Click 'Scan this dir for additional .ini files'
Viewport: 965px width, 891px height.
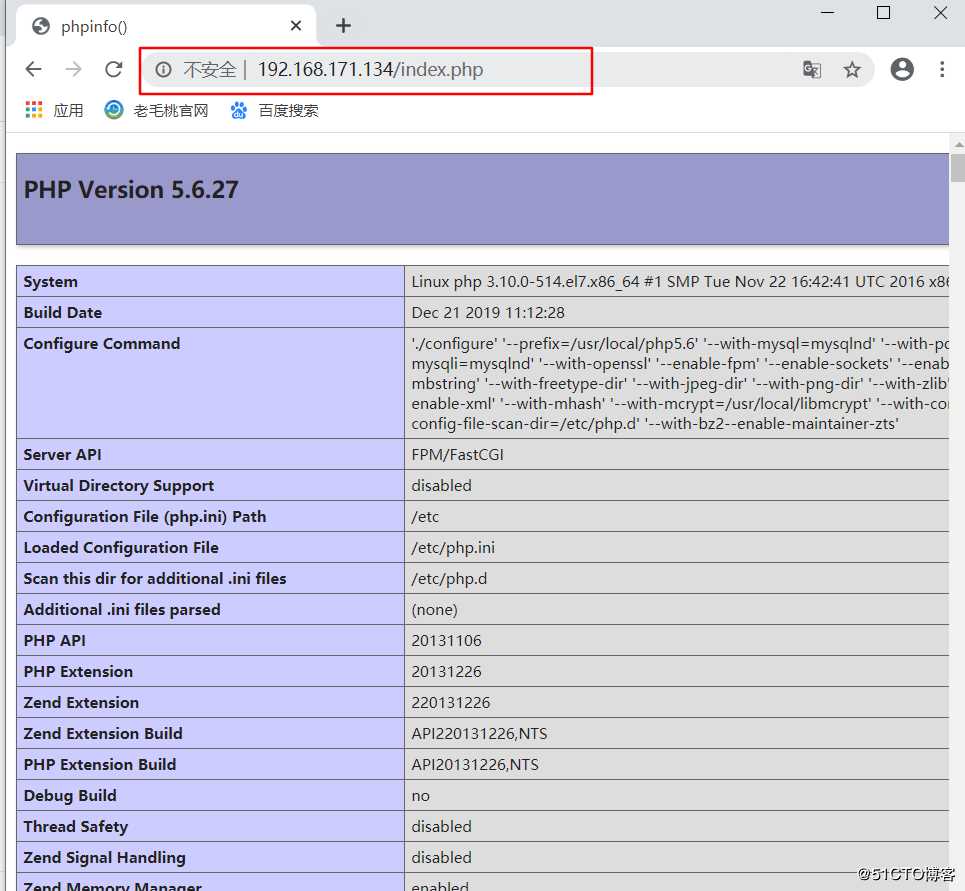(155, 578)
